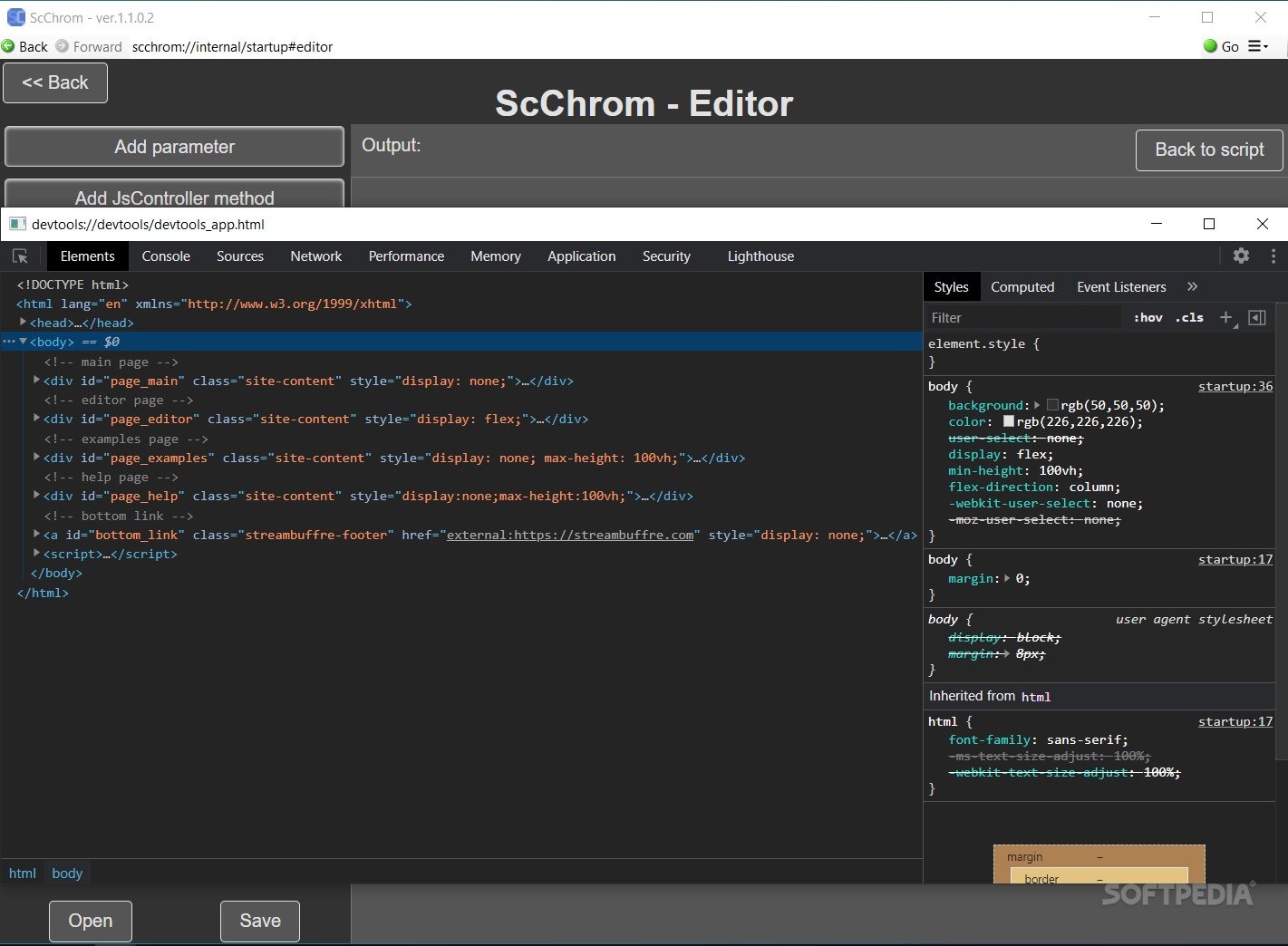
Task: Open the Application tab
Action: coord(582,256)
